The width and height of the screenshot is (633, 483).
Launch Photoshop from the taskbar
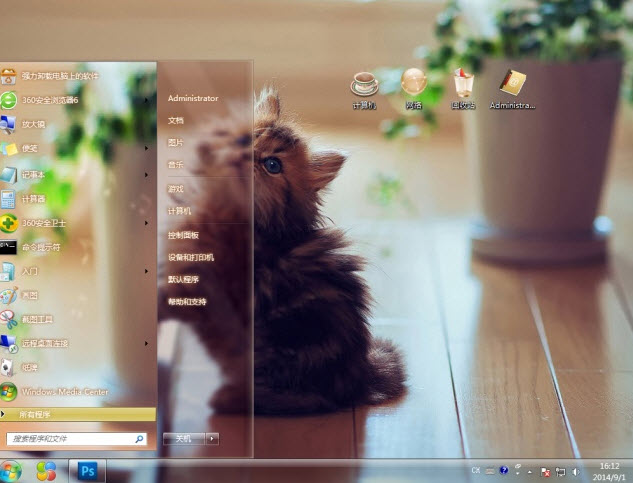[88, 469]
